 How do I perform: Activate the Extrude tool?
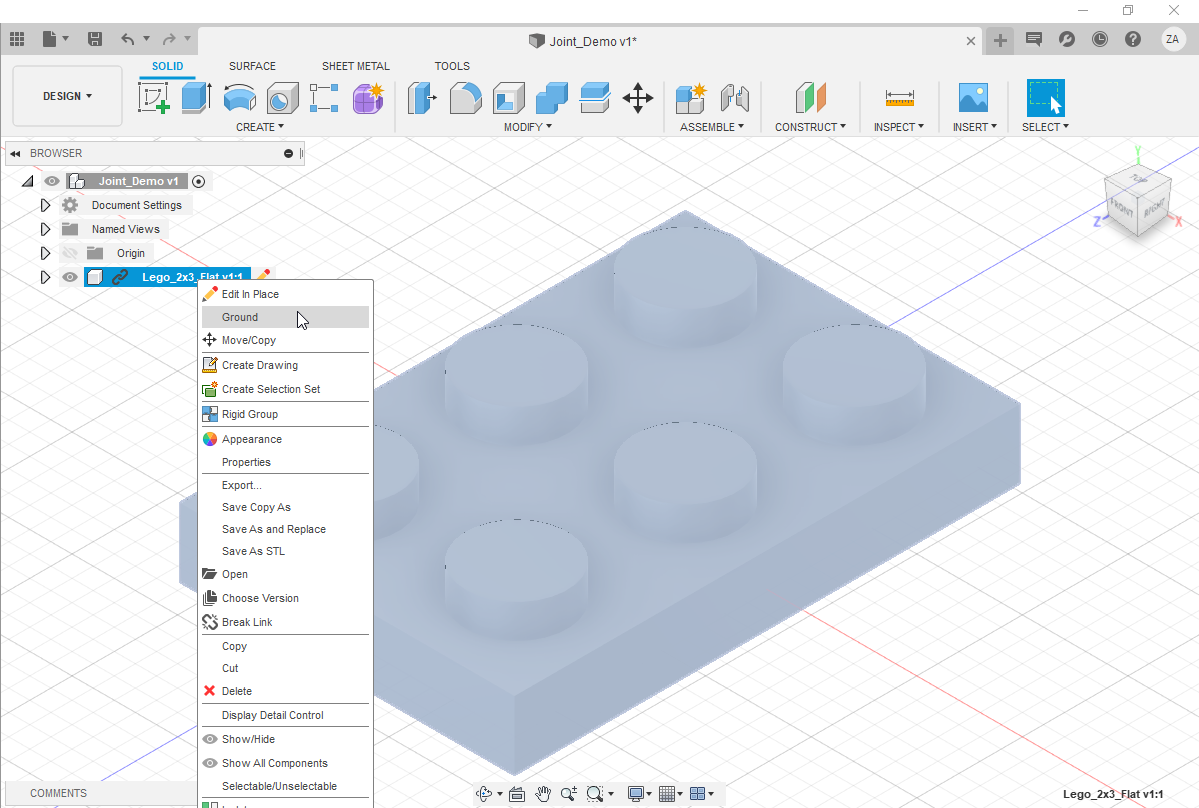click(x=195, y=97)
